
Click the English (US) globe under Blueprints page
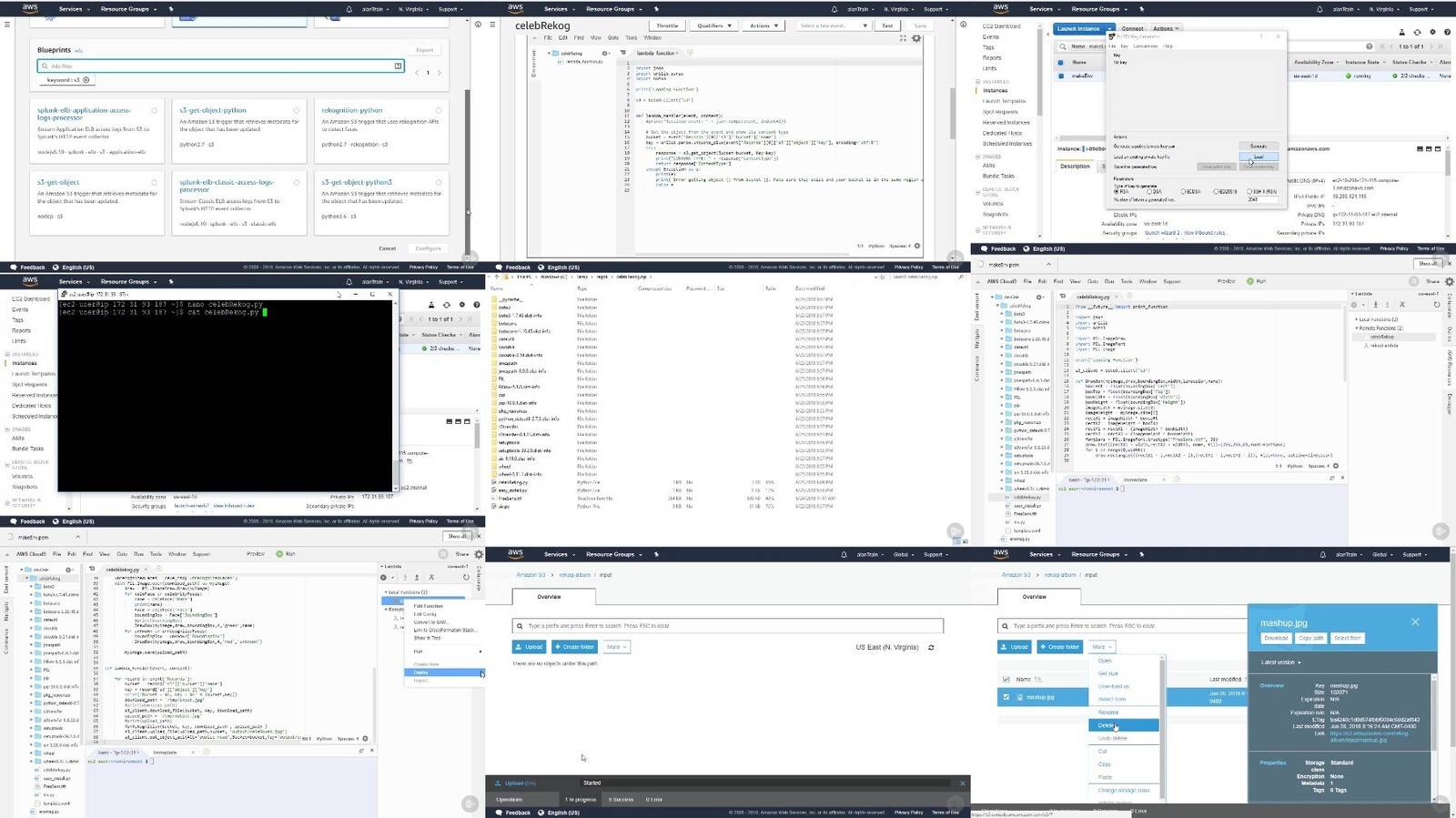point(56,268)
